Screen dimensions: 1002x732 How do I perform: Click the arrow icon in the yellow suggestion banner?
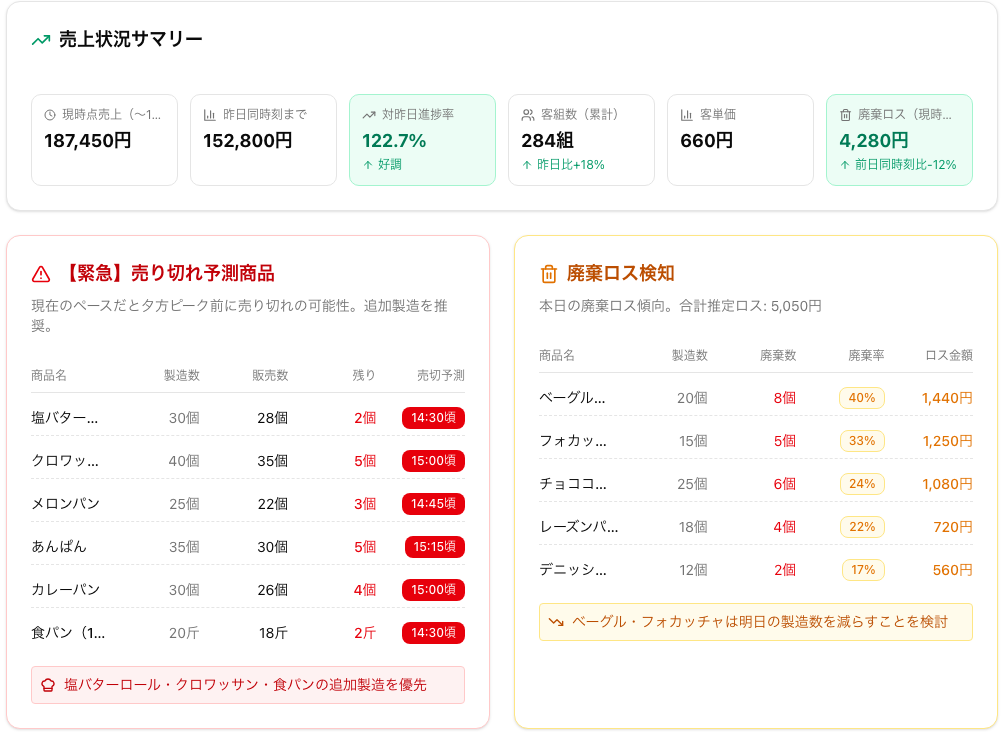click(558, 622)
